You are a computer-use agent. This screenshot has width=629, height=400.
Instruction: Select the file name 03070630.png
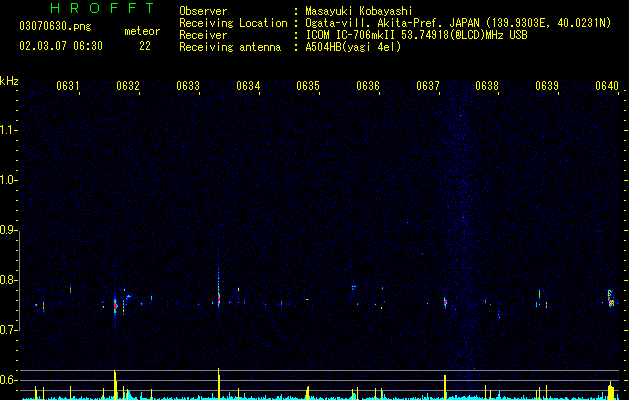(x=55, y=26)
